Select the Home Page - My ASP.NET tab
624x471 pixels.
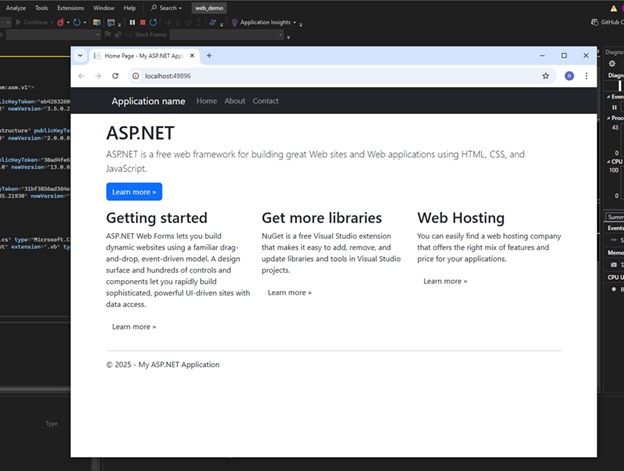pos(143,56)
